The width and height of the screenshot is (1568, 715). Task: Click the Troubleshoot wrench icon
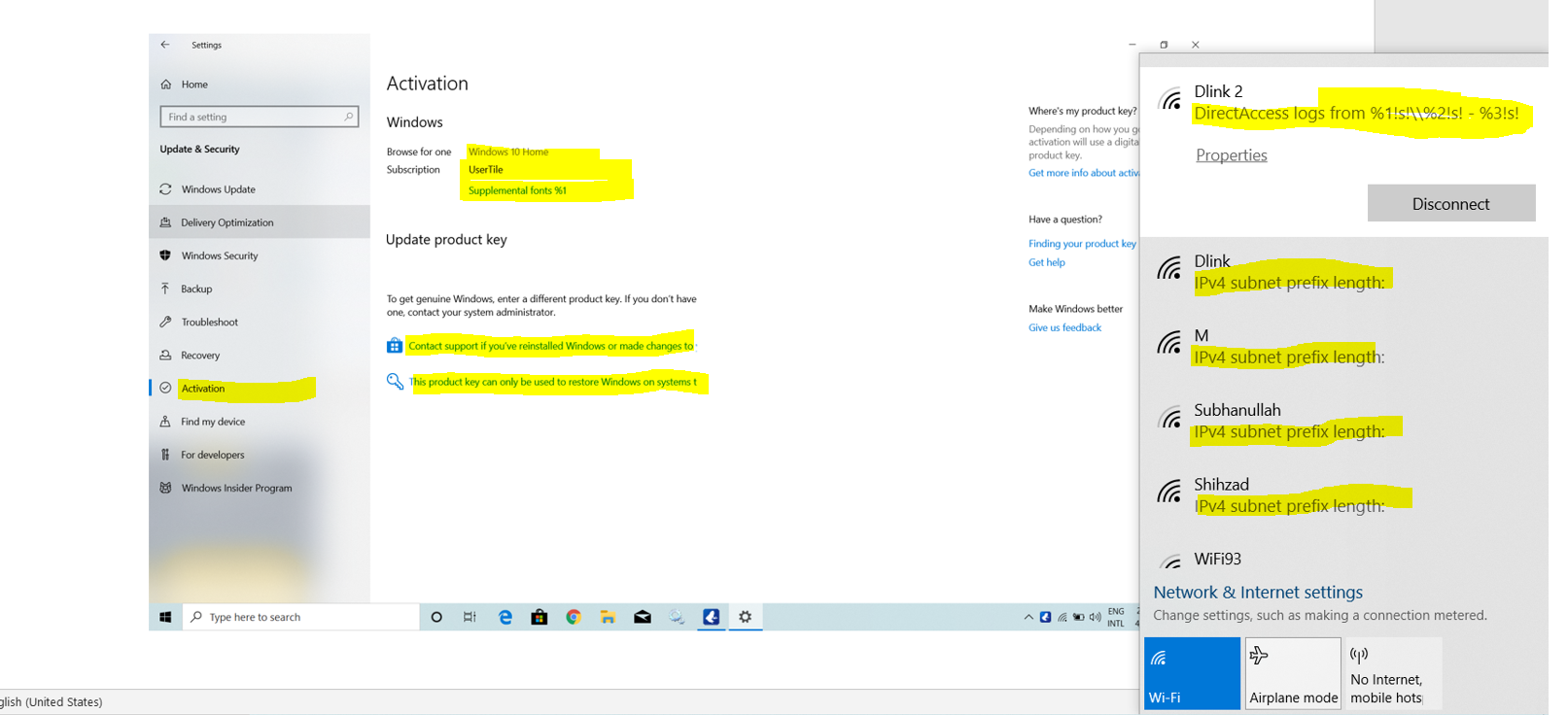(x=165, y=322)
